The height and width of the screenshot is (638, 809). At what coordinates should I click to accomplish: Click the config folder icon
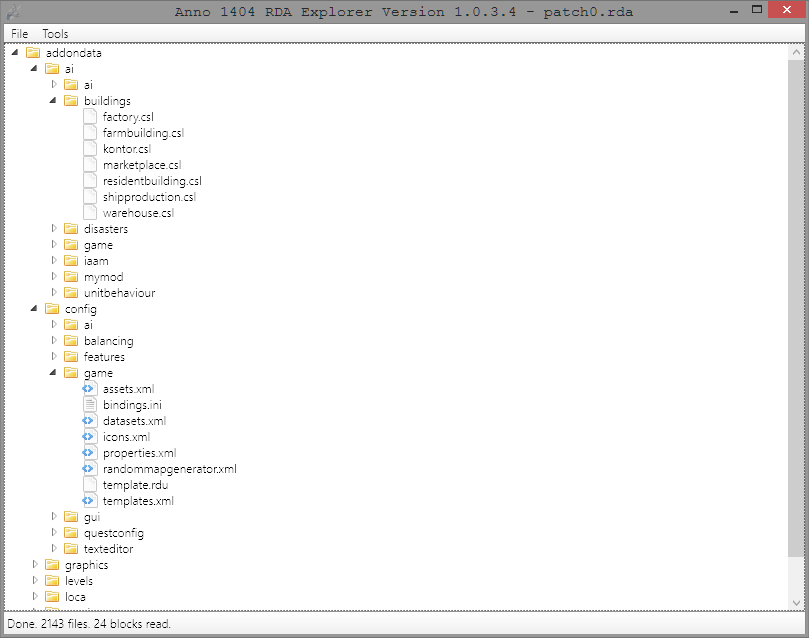coord(52,308)
